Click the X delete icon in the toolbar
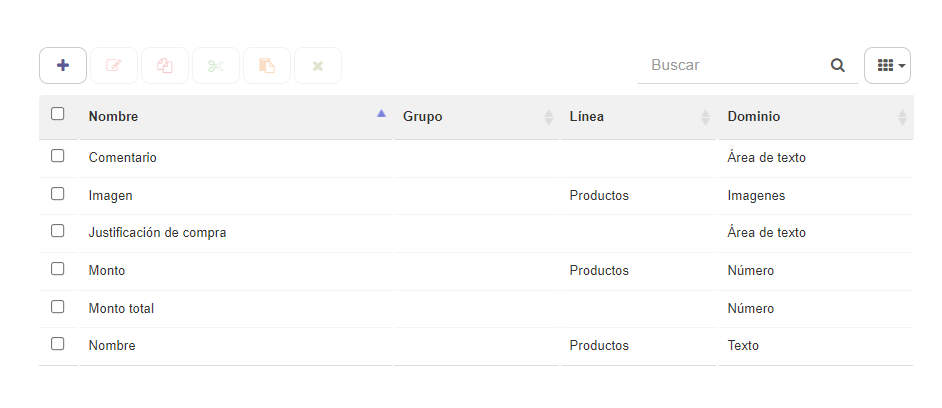This screenshot has height=408, width=942. coord(318,65)
